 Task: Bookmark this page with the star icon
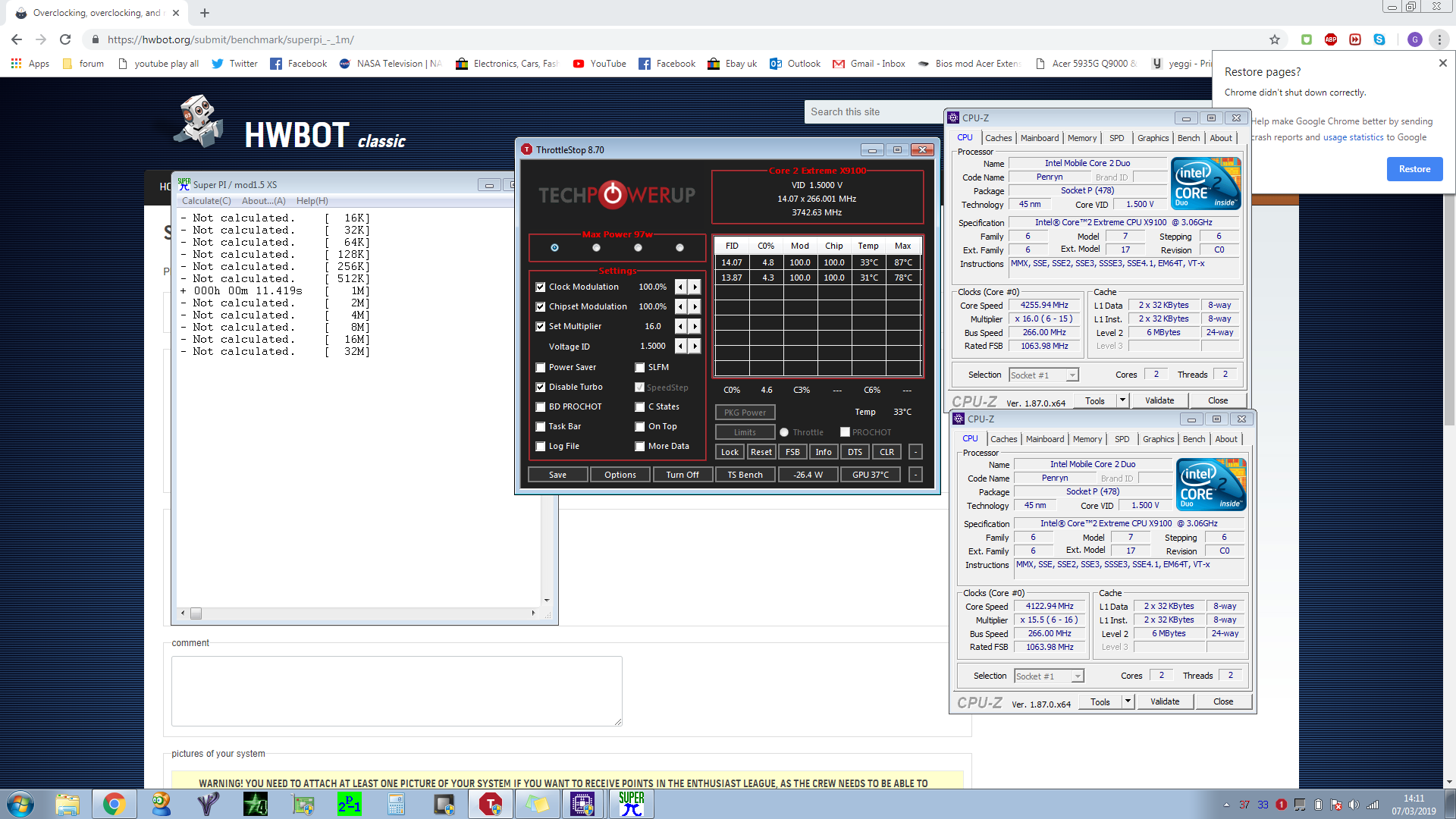1275,39
